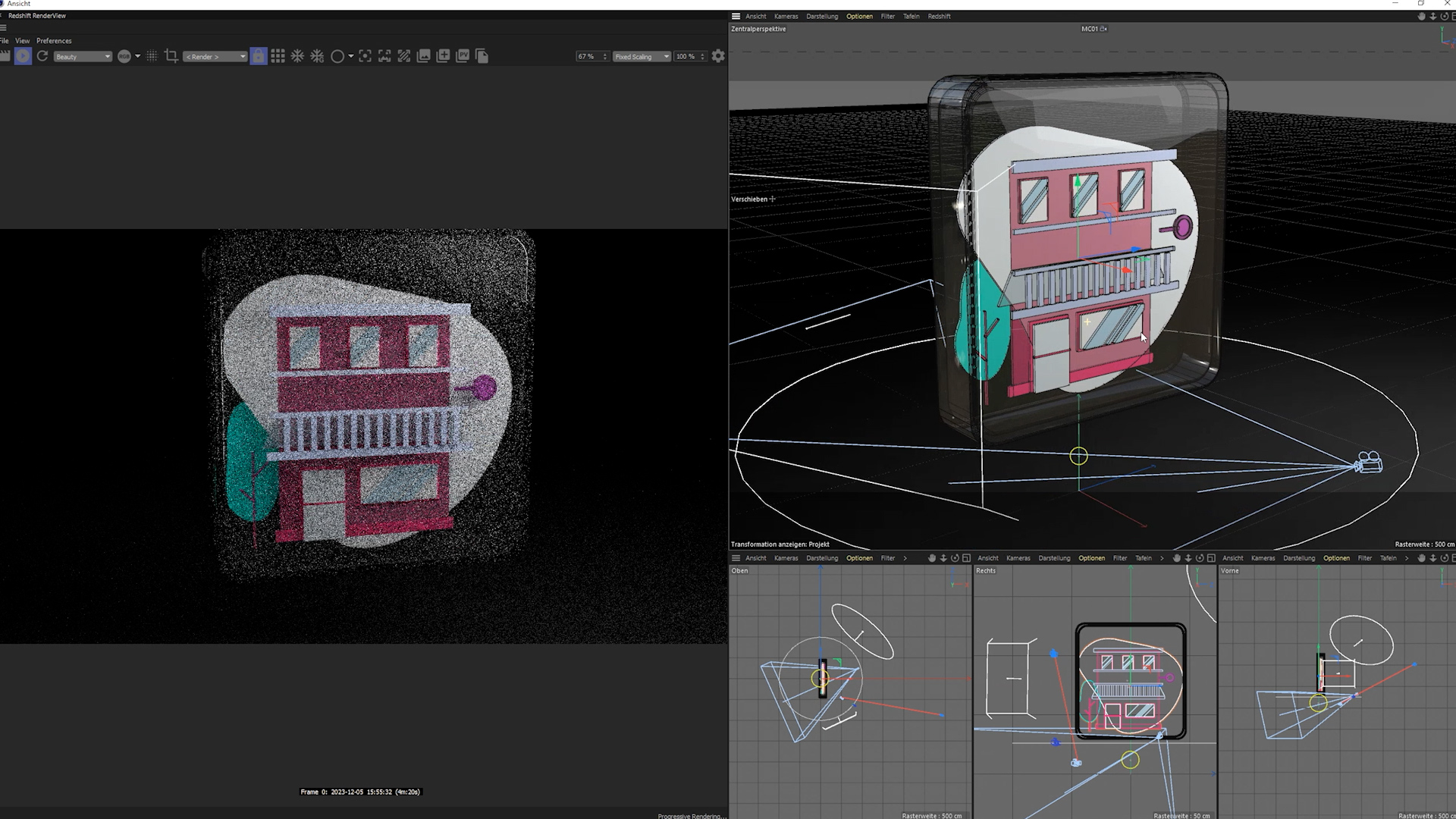The width and height of the screenshot is (1456, 819).
Task: Open Kameras menu in perspective viewport
Action: pos(786,16)
